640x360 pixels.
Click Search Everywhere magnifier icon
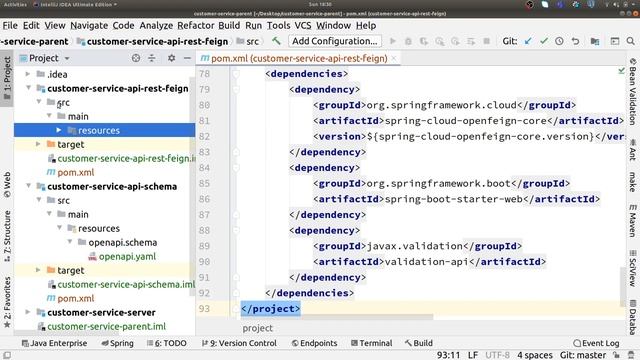click(631, 41)
